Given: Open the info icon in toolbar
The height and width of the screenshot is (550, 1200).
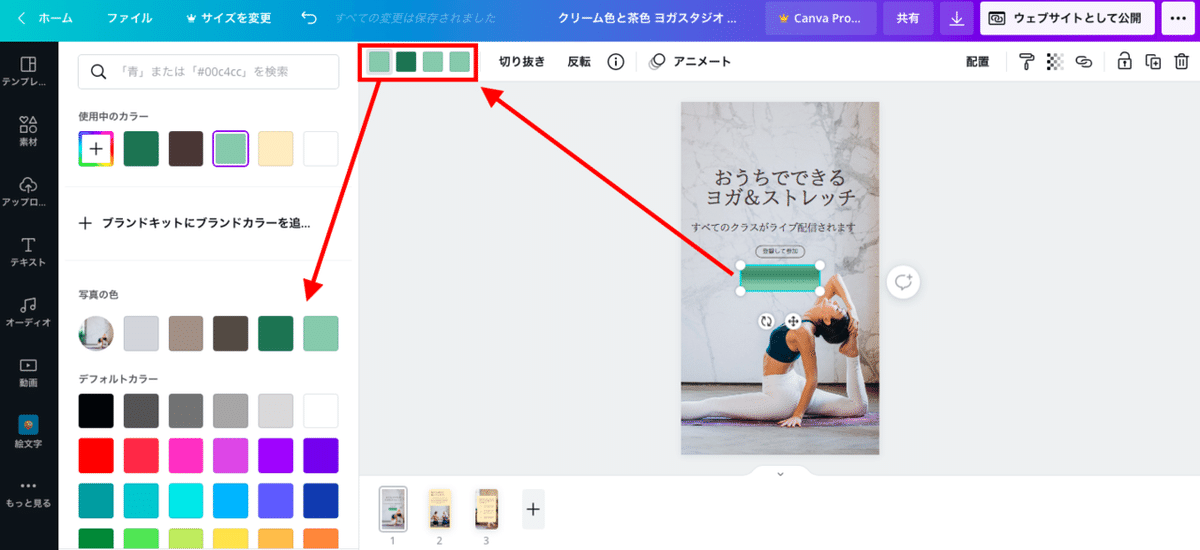Looking at the screenshot, I should tap(616, 62).
